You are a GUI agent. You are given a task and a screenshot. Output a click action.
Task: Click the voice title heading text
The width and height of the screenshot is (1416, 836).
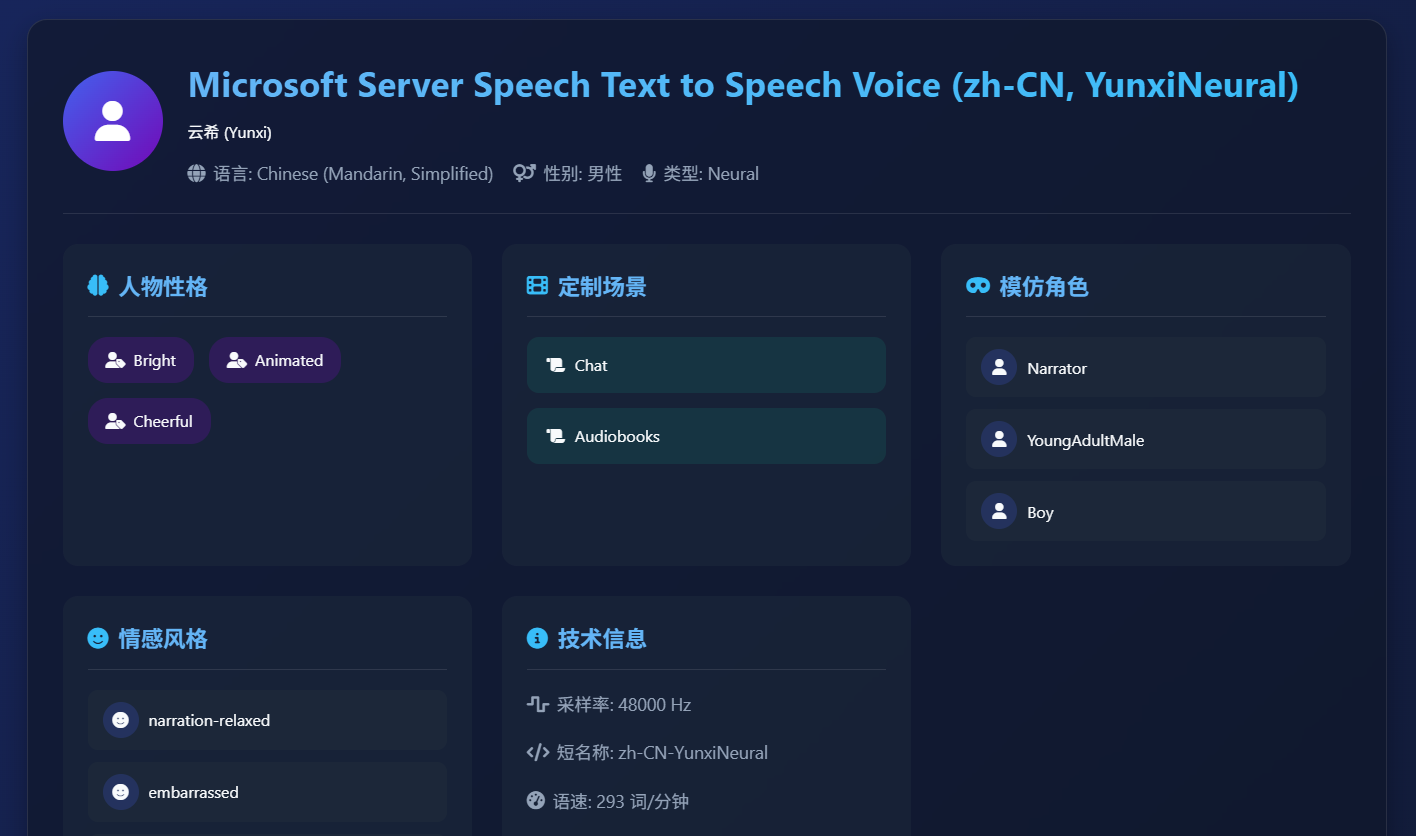(x=743, y=86)
